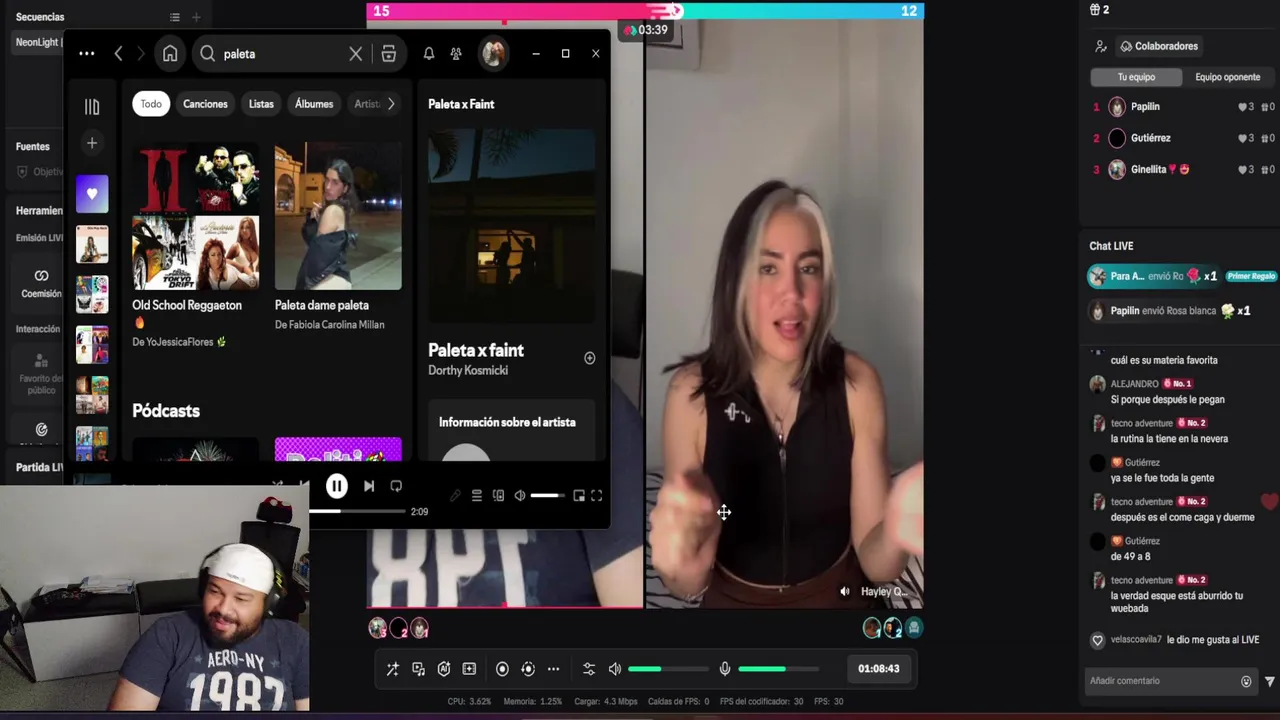Open the Colaboradores panel
The width and height of the screenshot is (1280, 720).
click(1159, 46)
